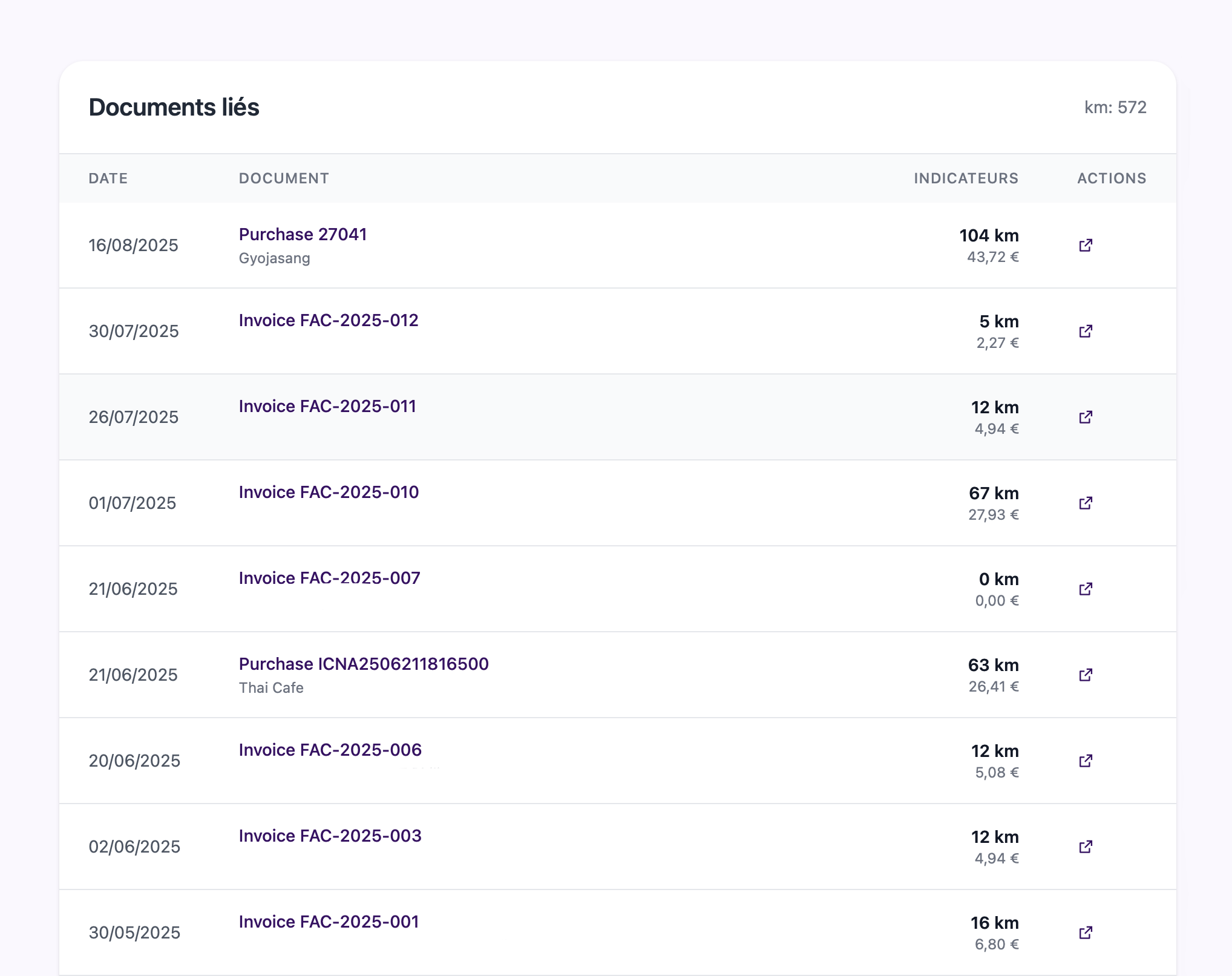
Task: Click the DATE column header
Action: [108, 178]
